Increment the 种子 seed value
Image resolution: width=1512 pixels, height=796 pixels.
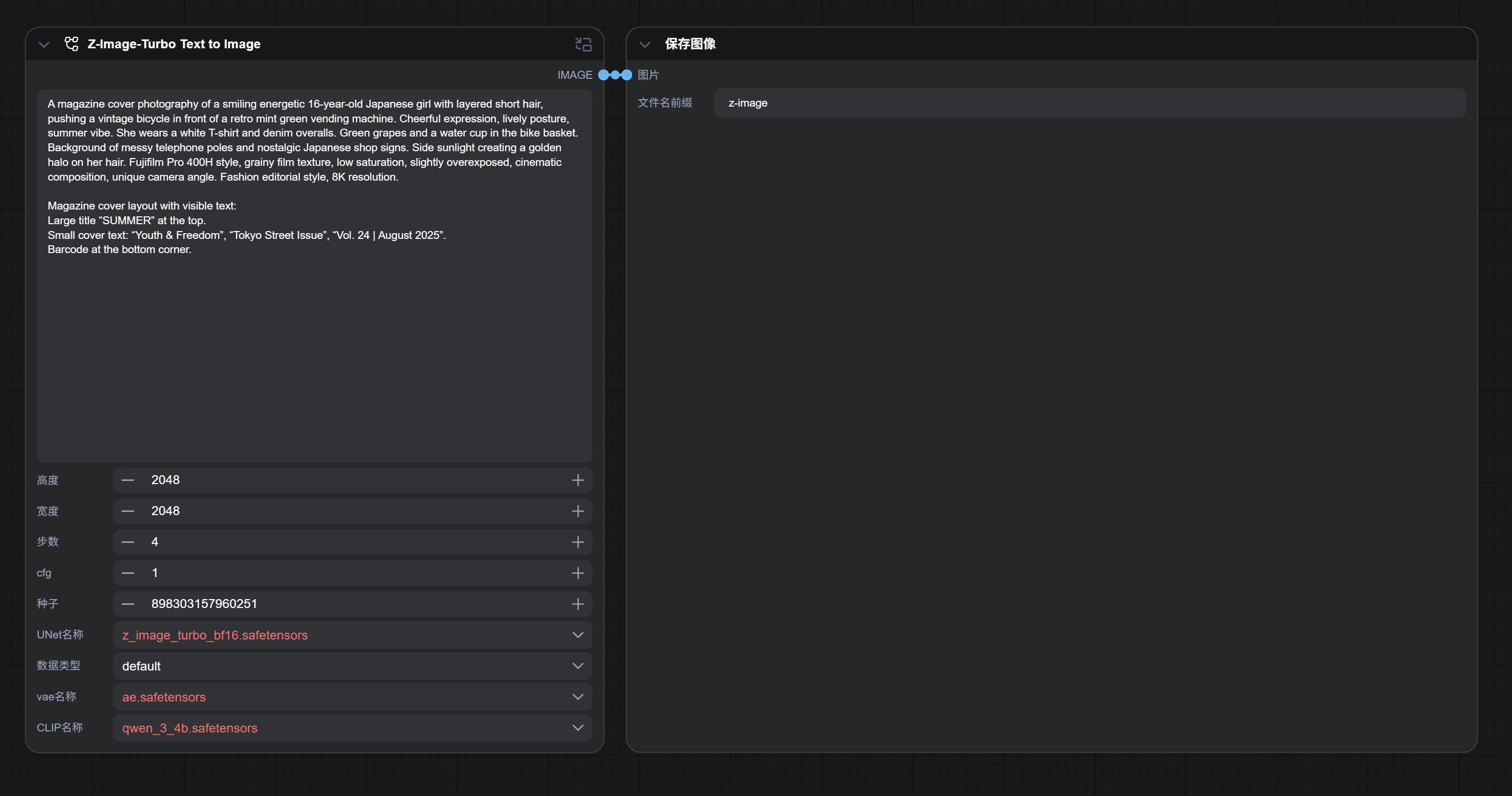[577, 604]
